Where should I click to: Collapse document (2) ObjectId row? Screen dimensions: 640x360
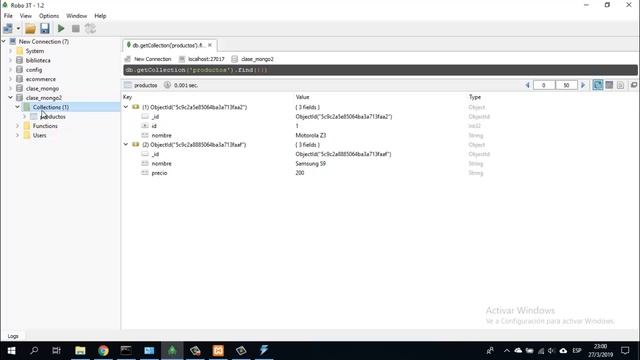point(126,144)
